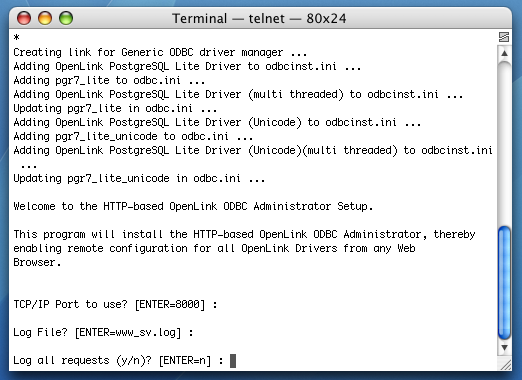522x380 pixels.
Task: Click the scroll down arrow
Action: [504, 348]
